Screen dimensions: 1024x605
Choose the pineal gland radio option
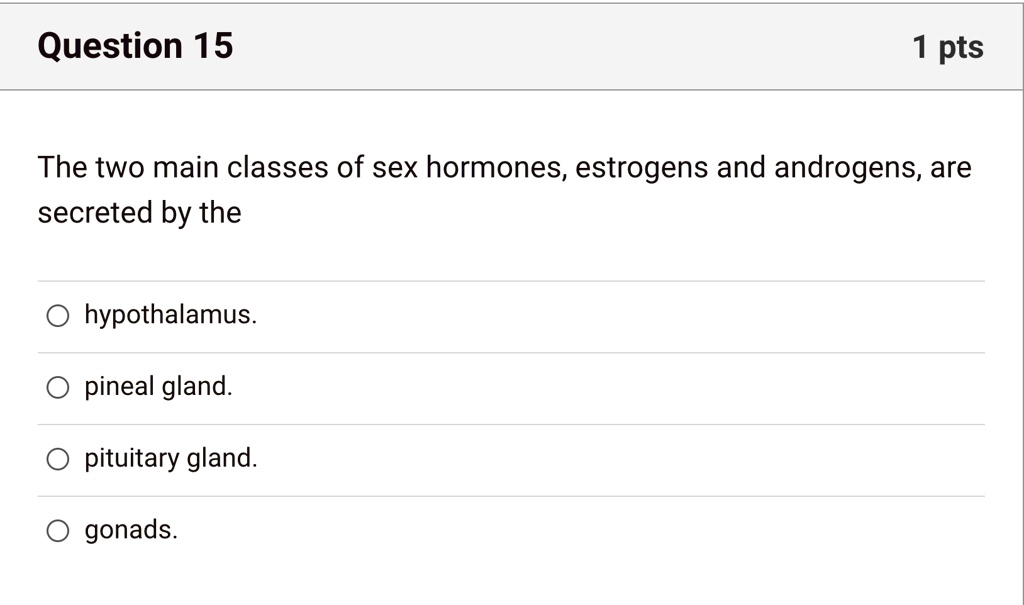click(57, 387)
